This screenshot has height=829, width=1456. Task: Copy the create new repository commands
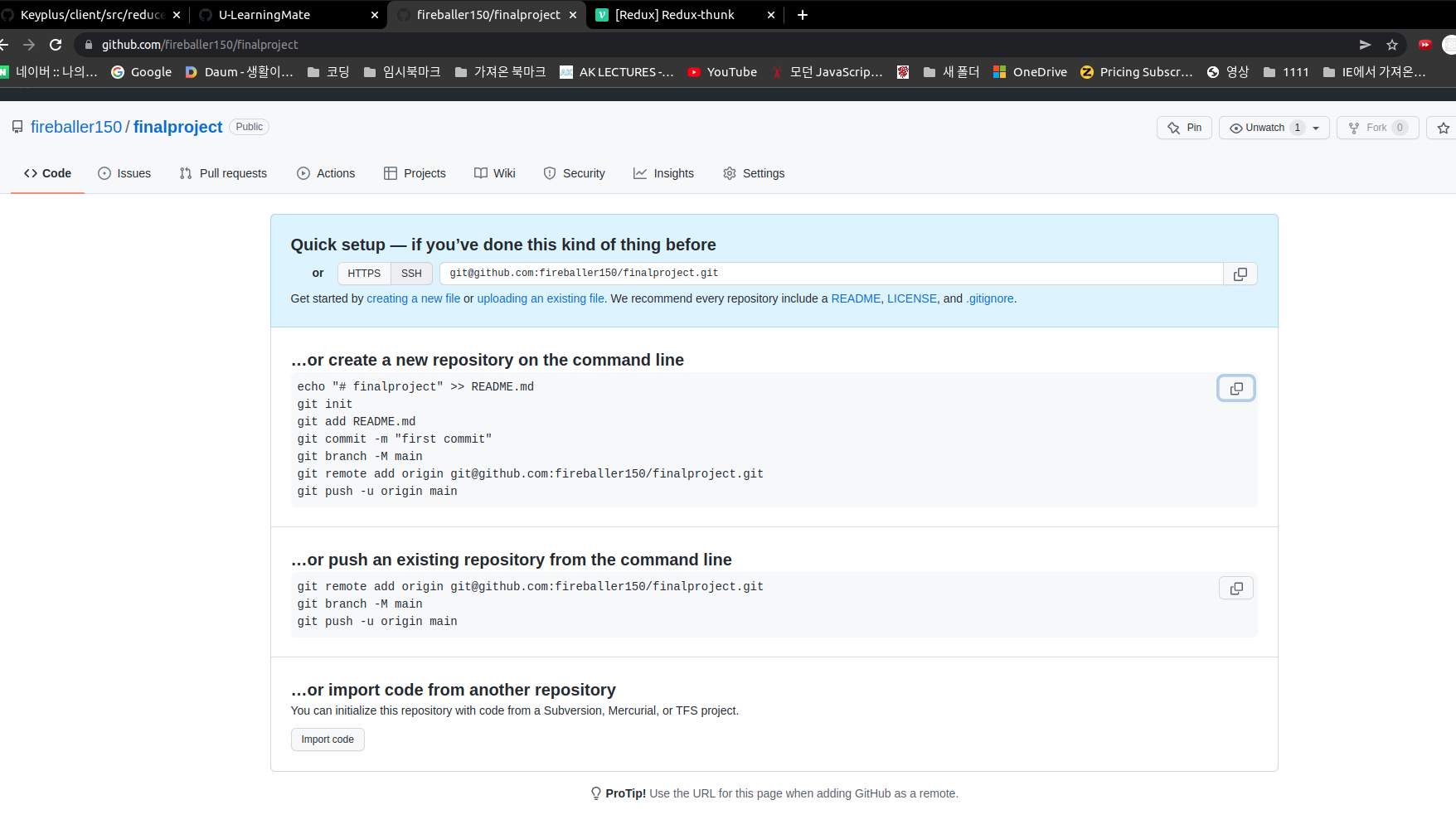(1236, 388)
